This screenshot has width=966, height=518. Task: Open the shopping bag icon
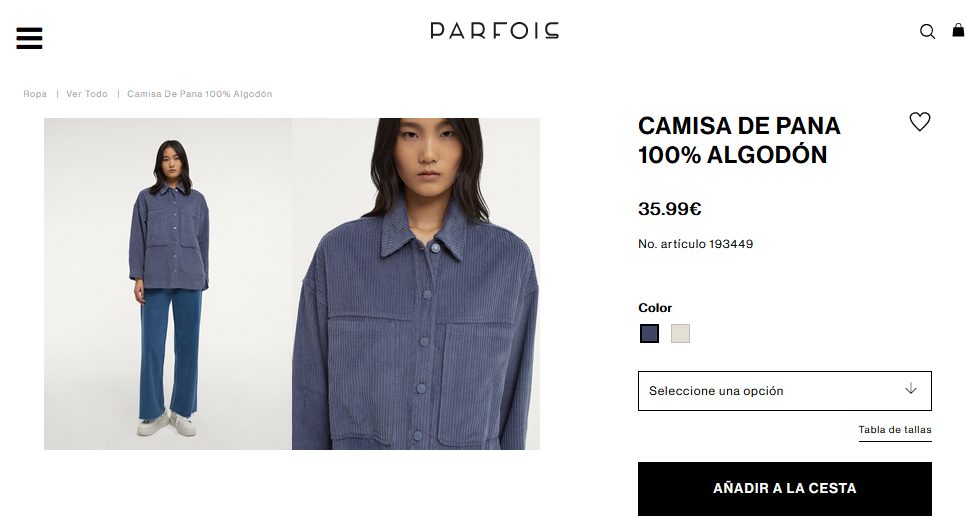[x=959, y=30]
